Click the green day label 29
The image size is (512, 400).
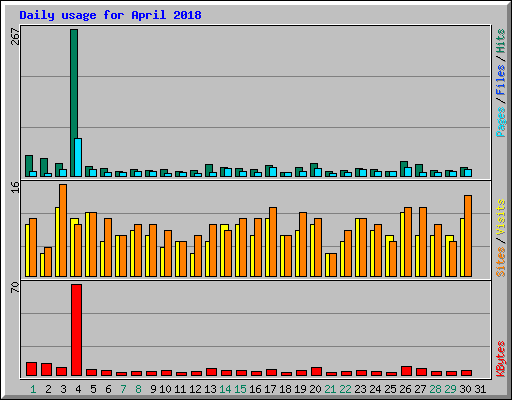click(x=450, y=389)
